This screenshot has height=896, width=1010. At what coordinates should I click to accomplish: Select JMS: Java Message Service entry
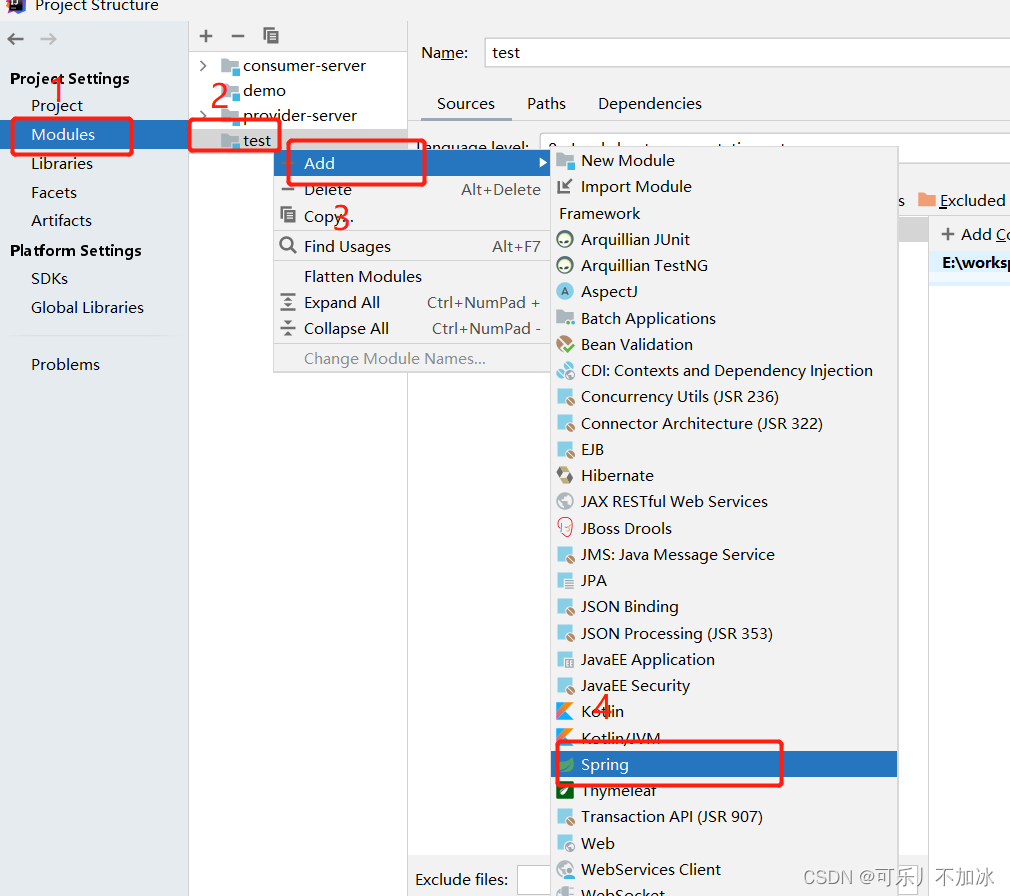[x=724, y=555]
